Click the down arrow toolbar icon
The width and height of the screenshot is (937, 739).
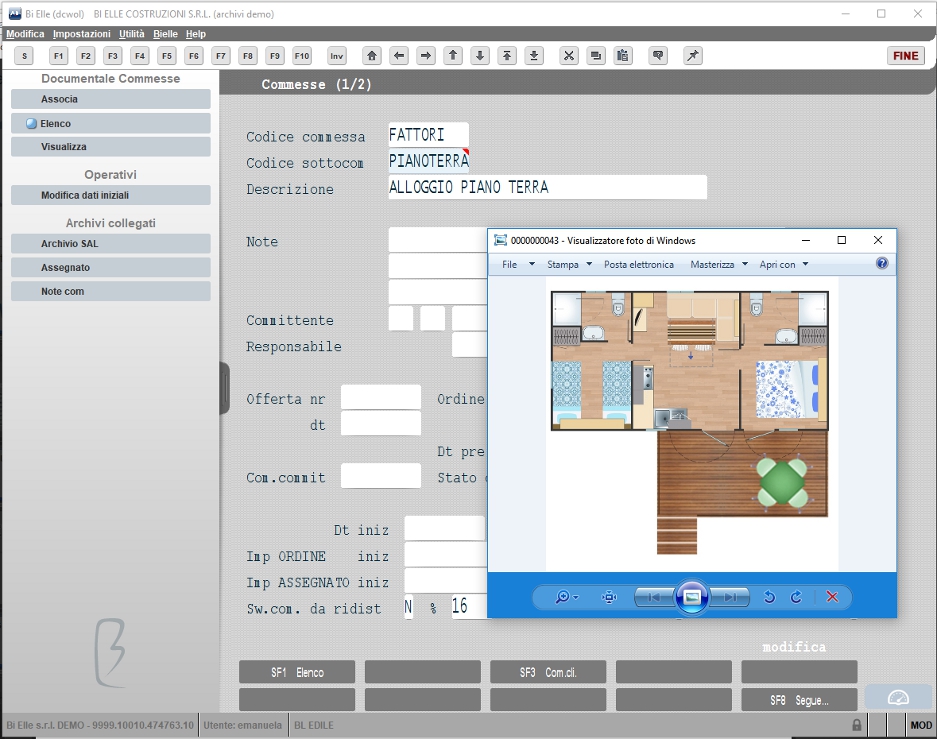coord(480,56)
